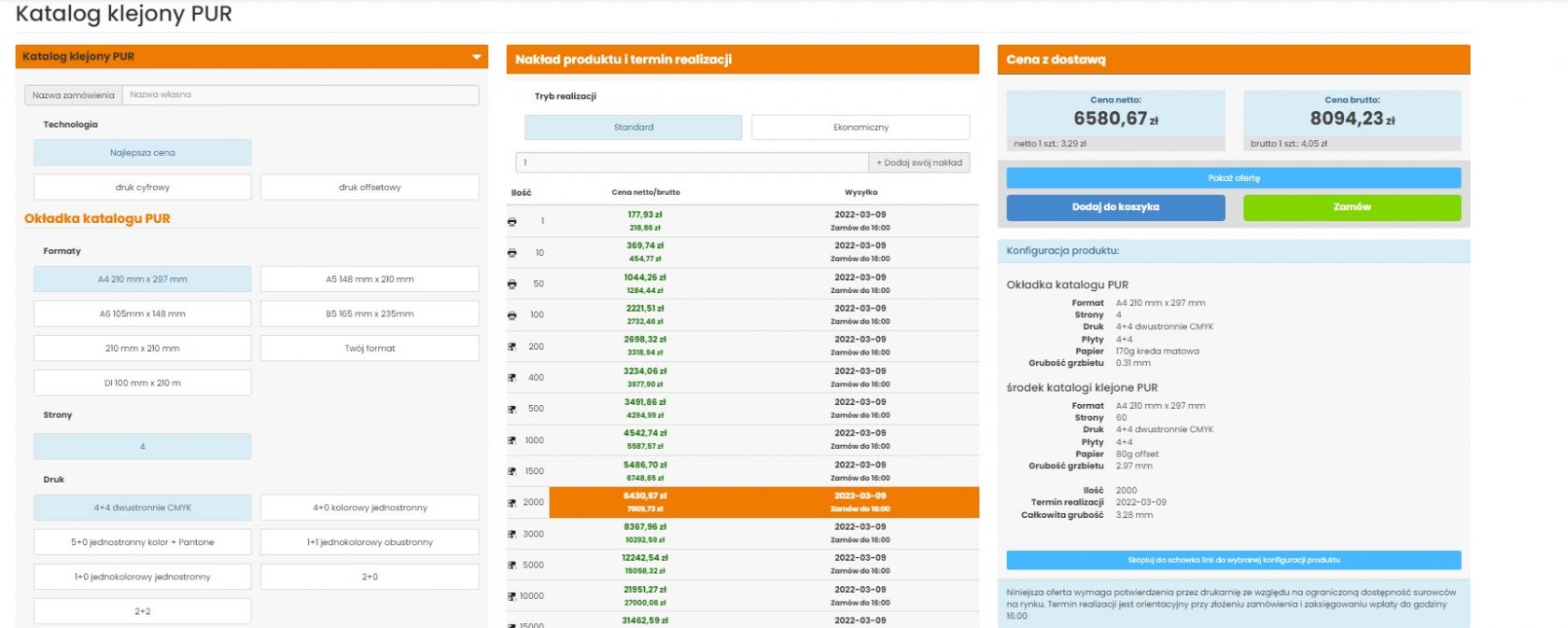Click the offset icon in the 3000 row
Image resolution: width=1568 pixels, height=628 pixels.
pos(511,535)
